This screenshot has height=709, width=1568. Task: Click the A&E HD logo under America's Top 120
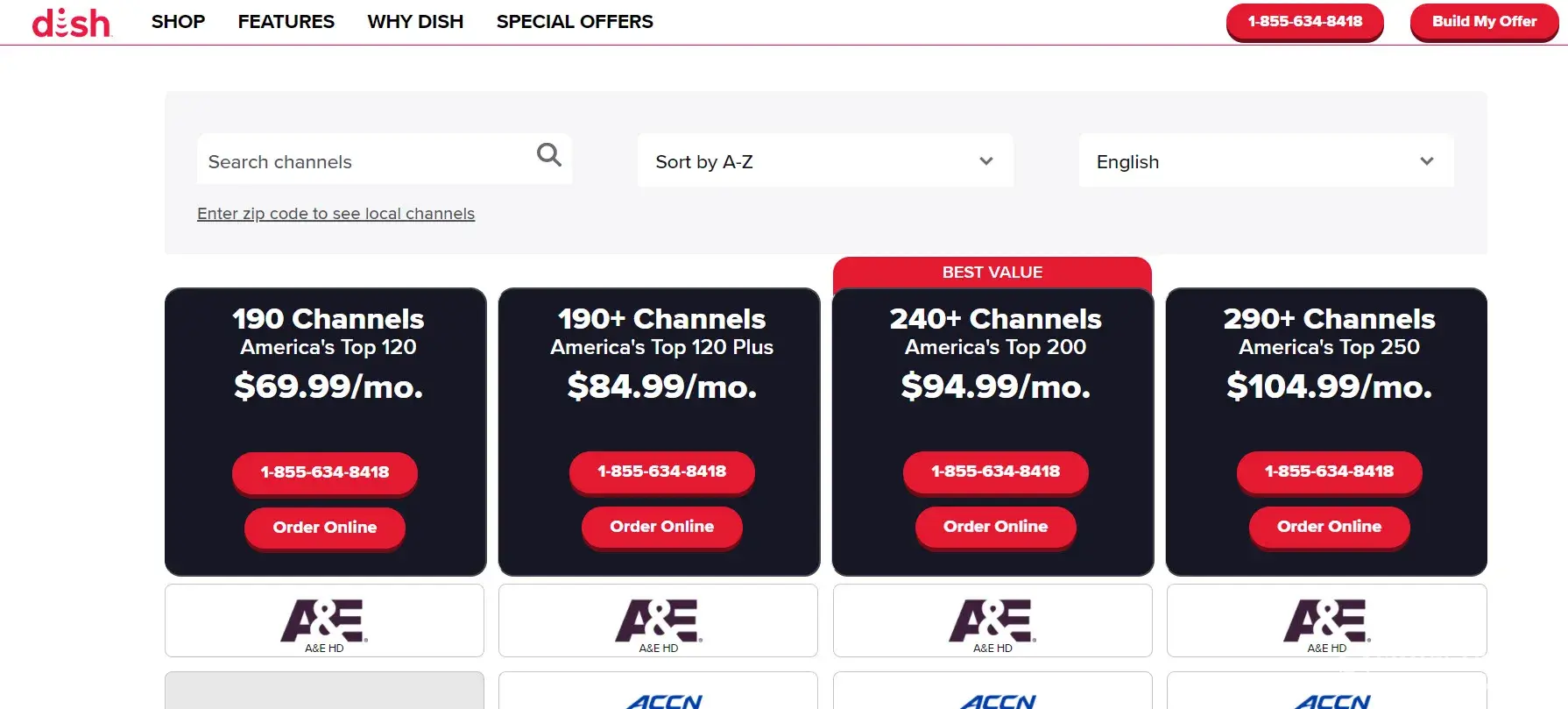coord(324,620)
